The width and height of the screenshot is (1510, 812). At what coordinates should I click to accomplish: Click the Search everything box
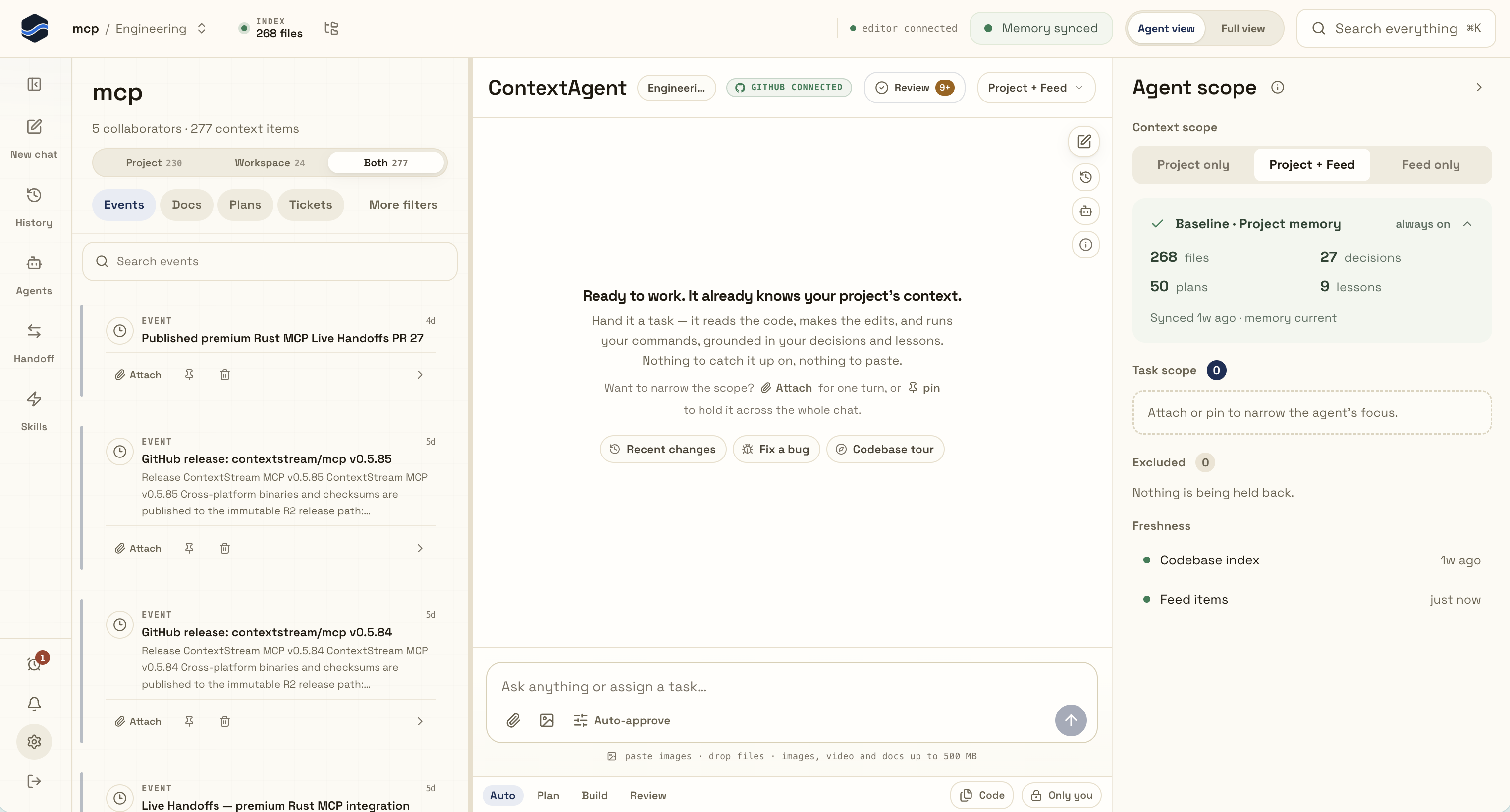pos(1396,28)
